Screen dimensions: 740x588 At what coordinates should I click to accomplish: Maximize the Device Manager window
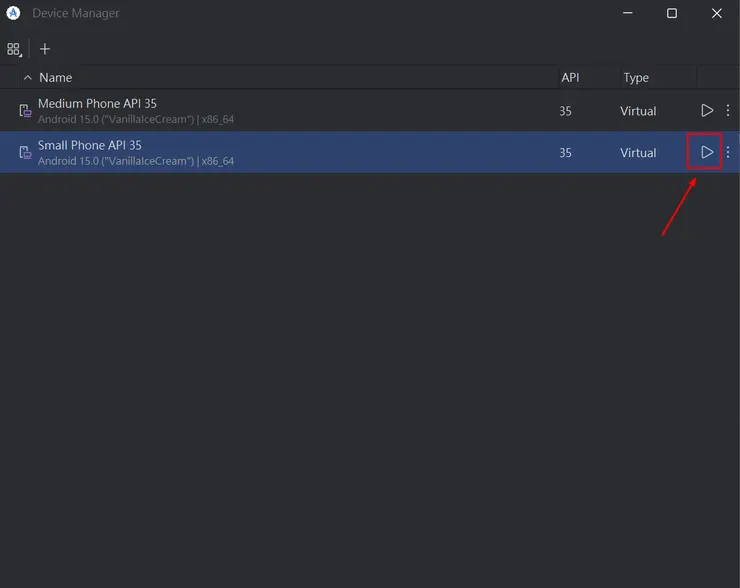[672, 13]
